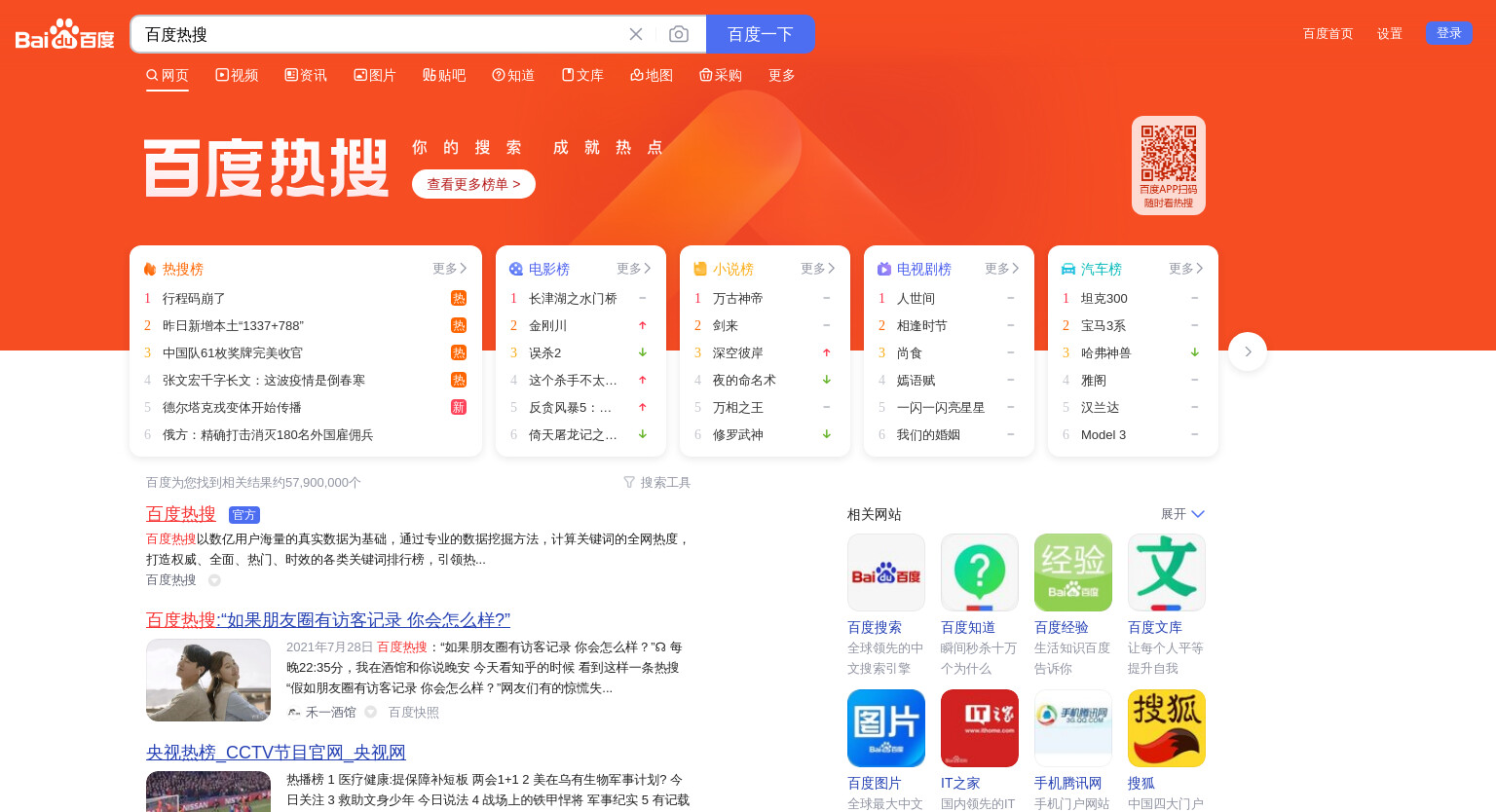Screen dimensions: 1496x812
Task: Open hot search item 行程码崩了
Action: click(194, 298)
